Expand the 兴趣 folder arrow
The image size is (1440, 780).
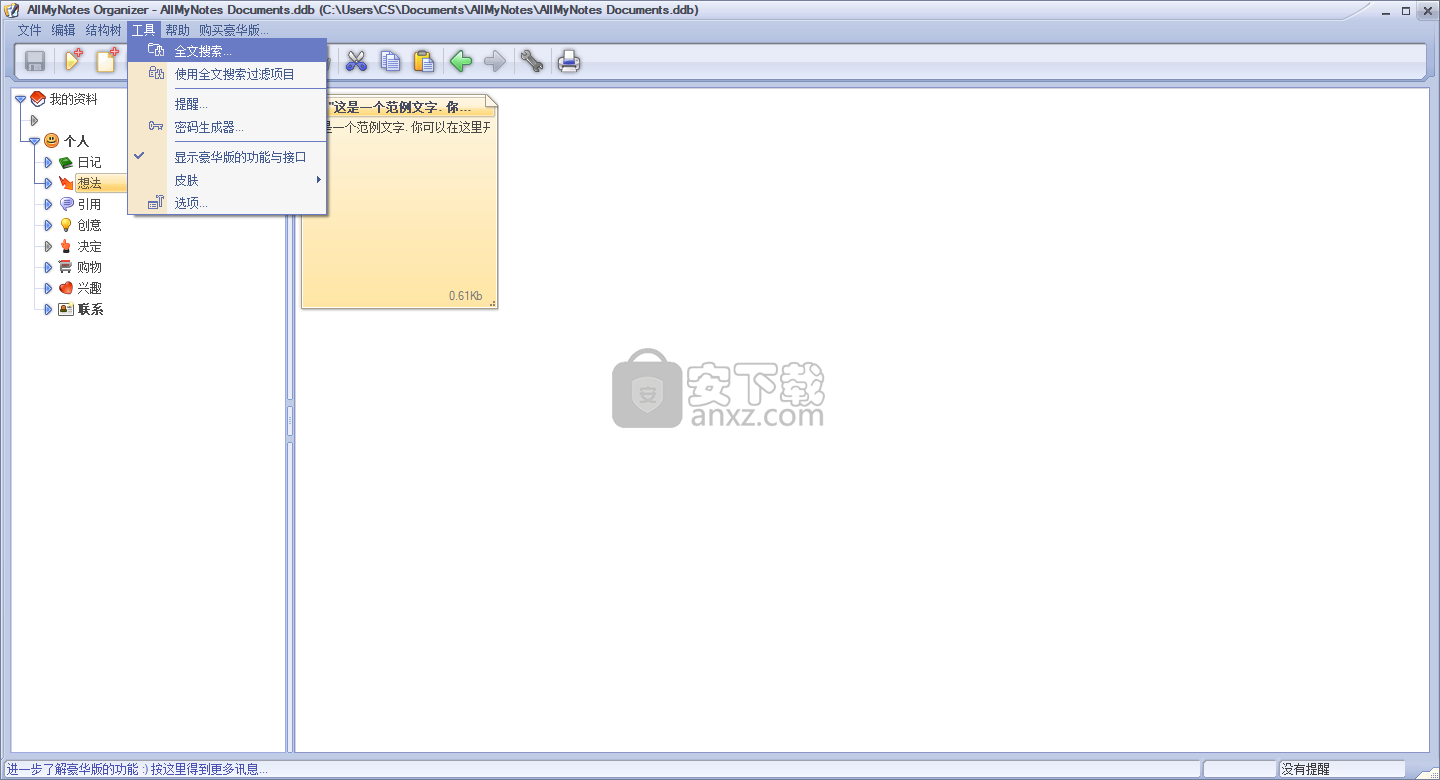(48, 288)
